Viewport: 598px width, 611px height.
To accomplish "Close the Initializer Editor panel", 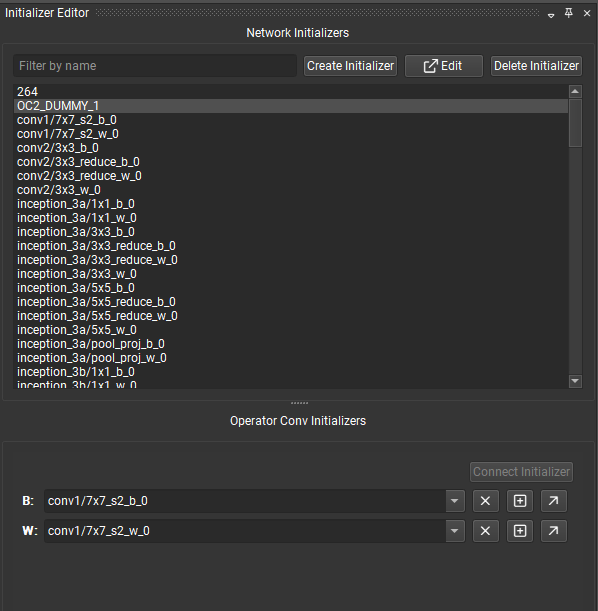I will [587, 13].
